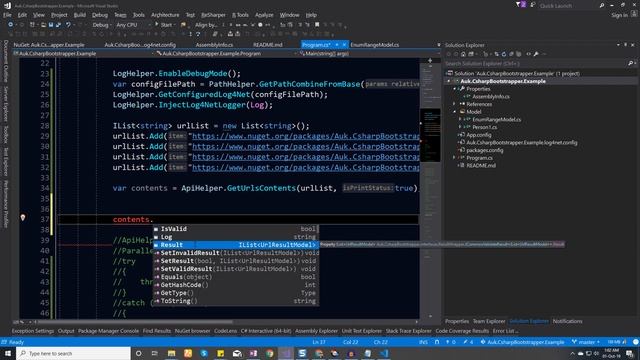Open the Analyze menu
Image resolution: width=640 pixels, height=360 pixels.
coord(264,15)
